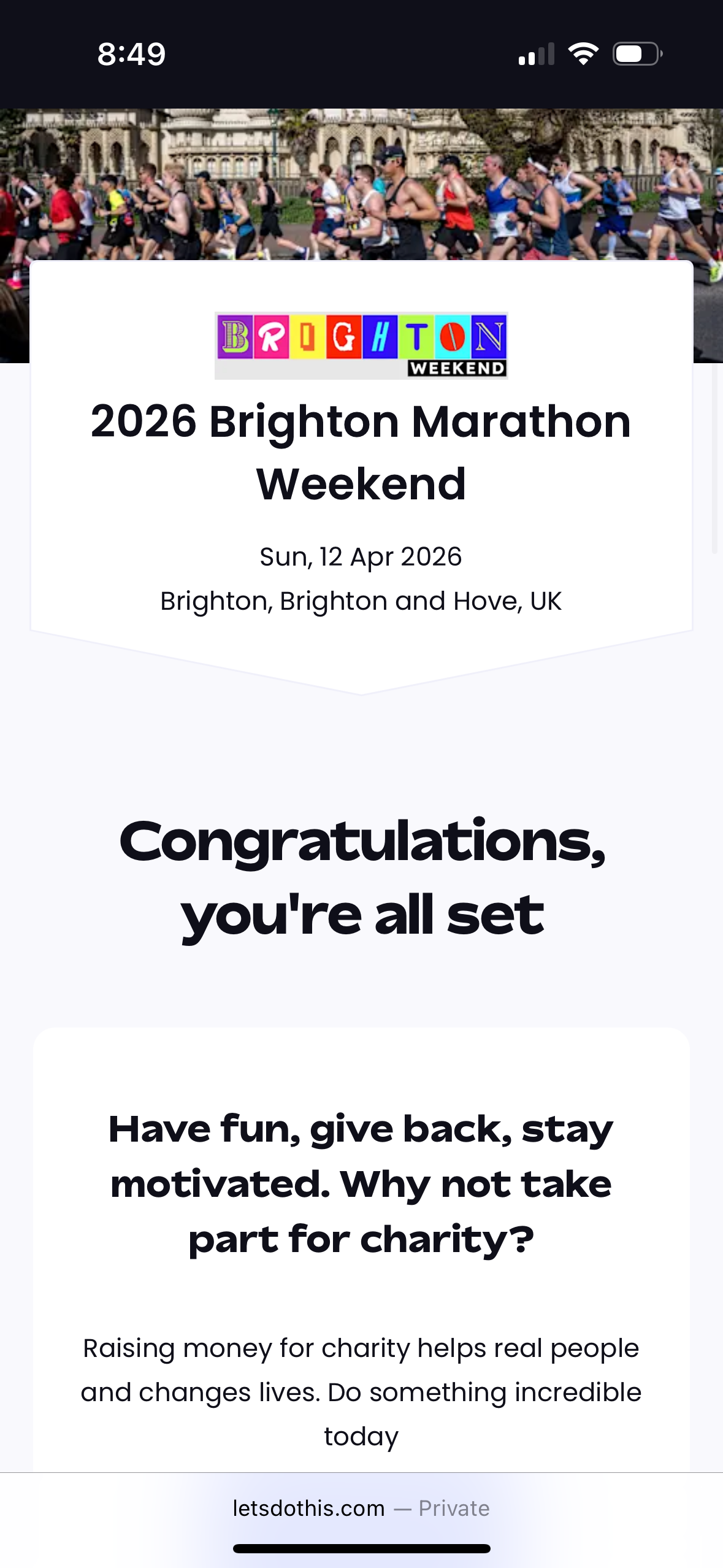Tap the Congratulations, you're all set heading
The image size is (723, 1568).
(361, 877)
